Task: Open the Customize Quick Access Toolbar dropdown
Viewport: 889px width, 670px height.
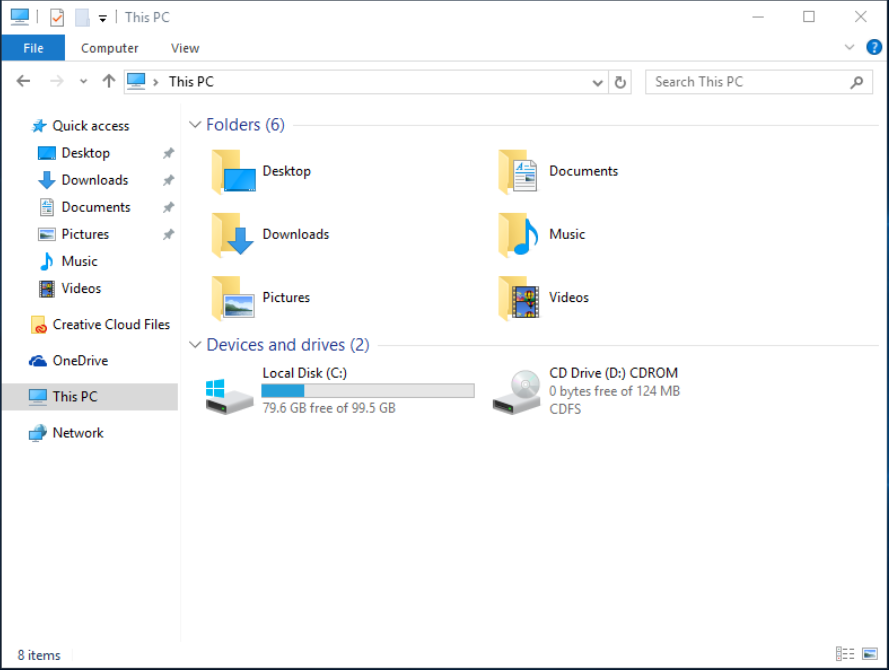Action: pos(103,19)
